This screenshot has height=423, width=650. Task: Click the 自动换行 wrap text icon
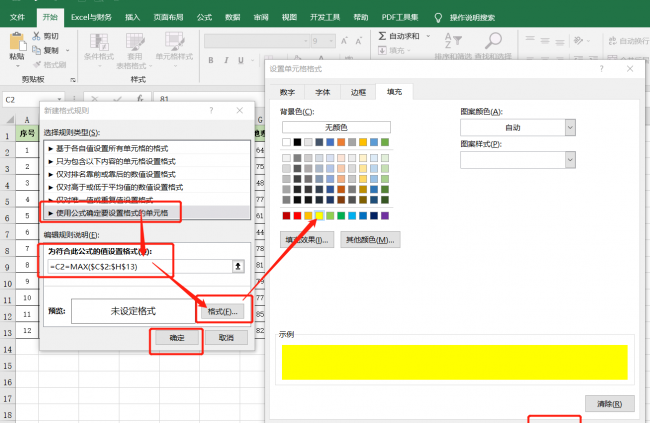(x=613, y=41)
